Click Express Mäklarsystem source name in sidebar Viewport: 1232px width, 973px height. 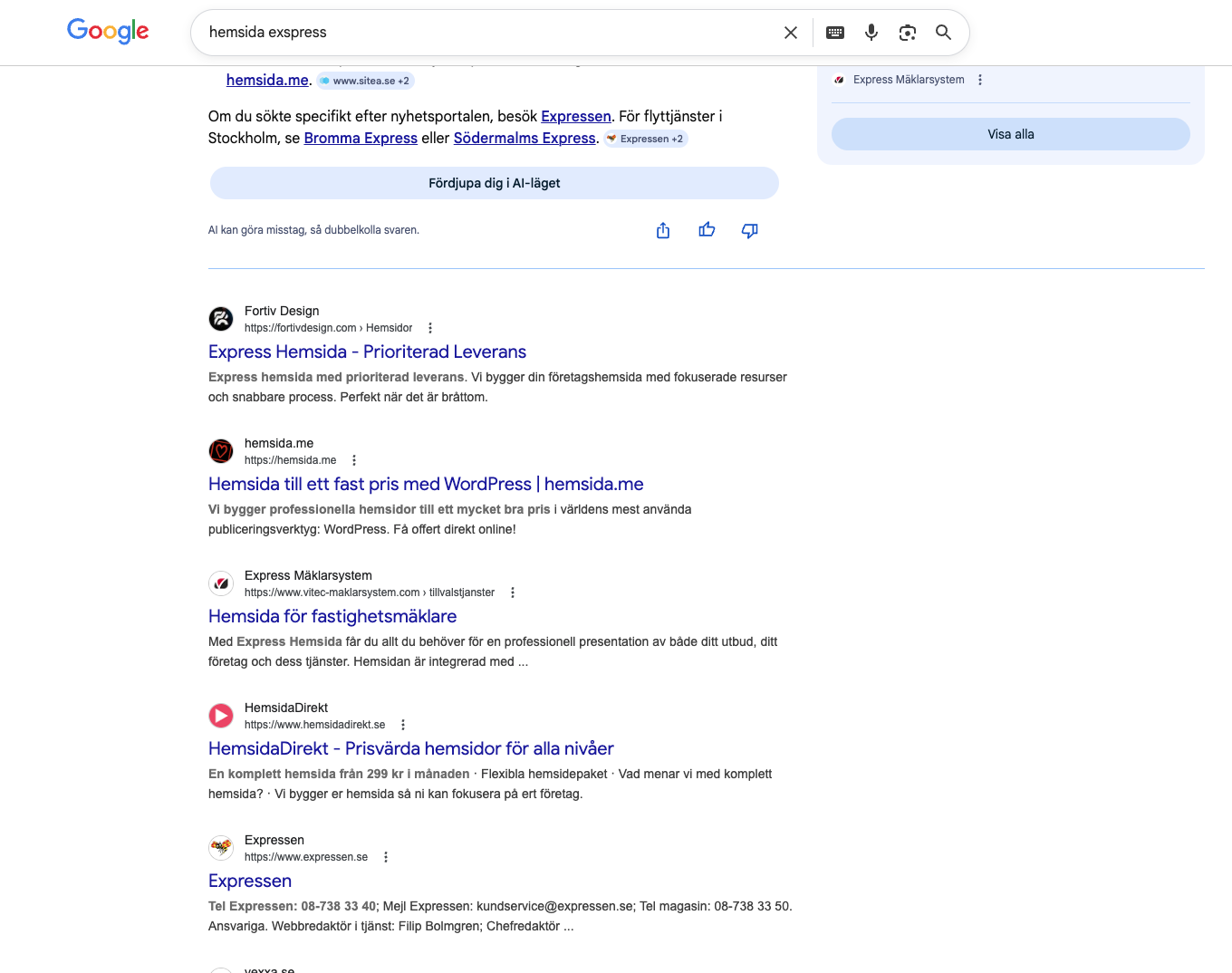click(x=909, y=80)
